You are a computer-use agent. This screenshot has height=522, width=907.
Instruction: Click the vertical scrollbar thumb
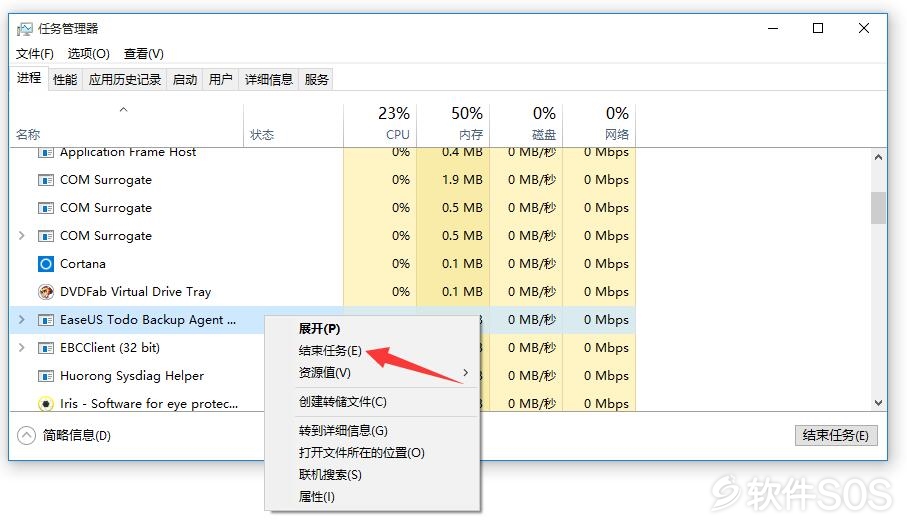pos(878,208)
